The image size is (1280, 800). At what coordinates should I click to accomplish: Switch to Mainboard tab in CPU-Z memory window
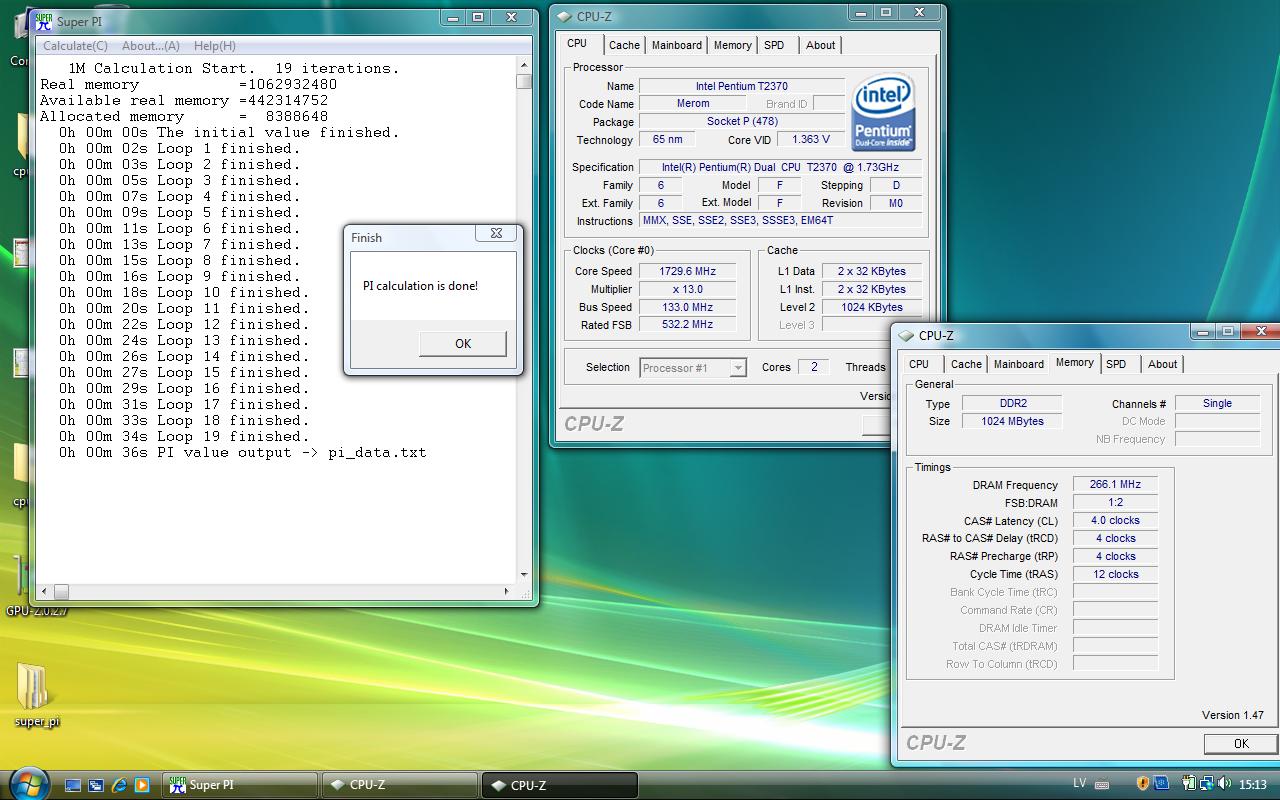[x=1019, y=364]
